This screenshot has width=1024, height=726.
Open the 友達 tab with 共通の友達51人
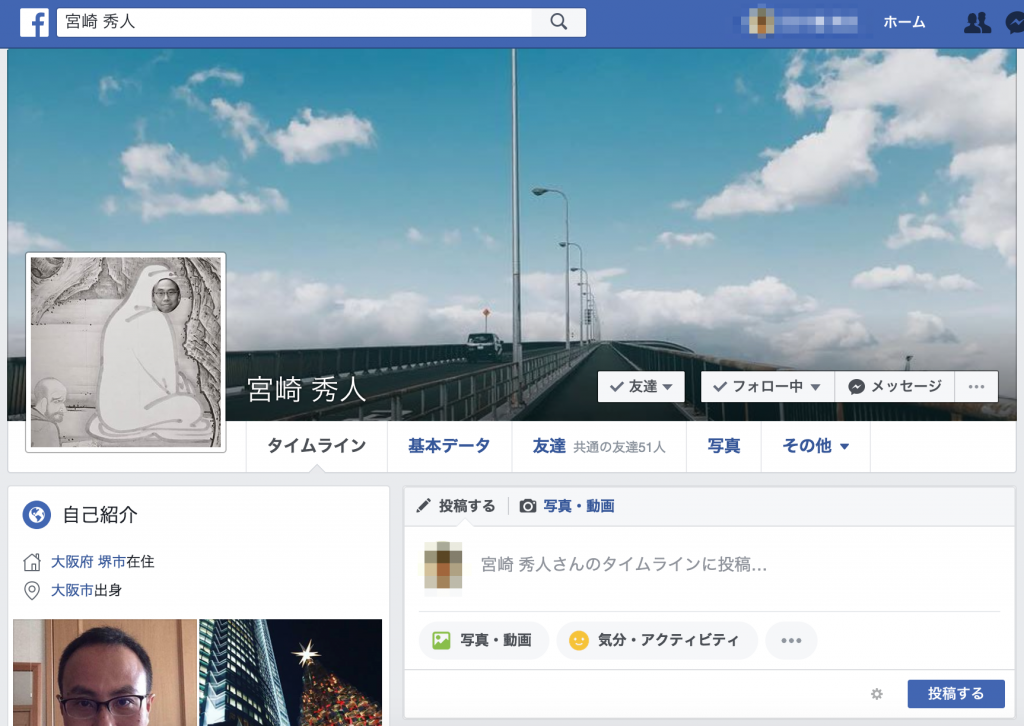click(599, 446)
